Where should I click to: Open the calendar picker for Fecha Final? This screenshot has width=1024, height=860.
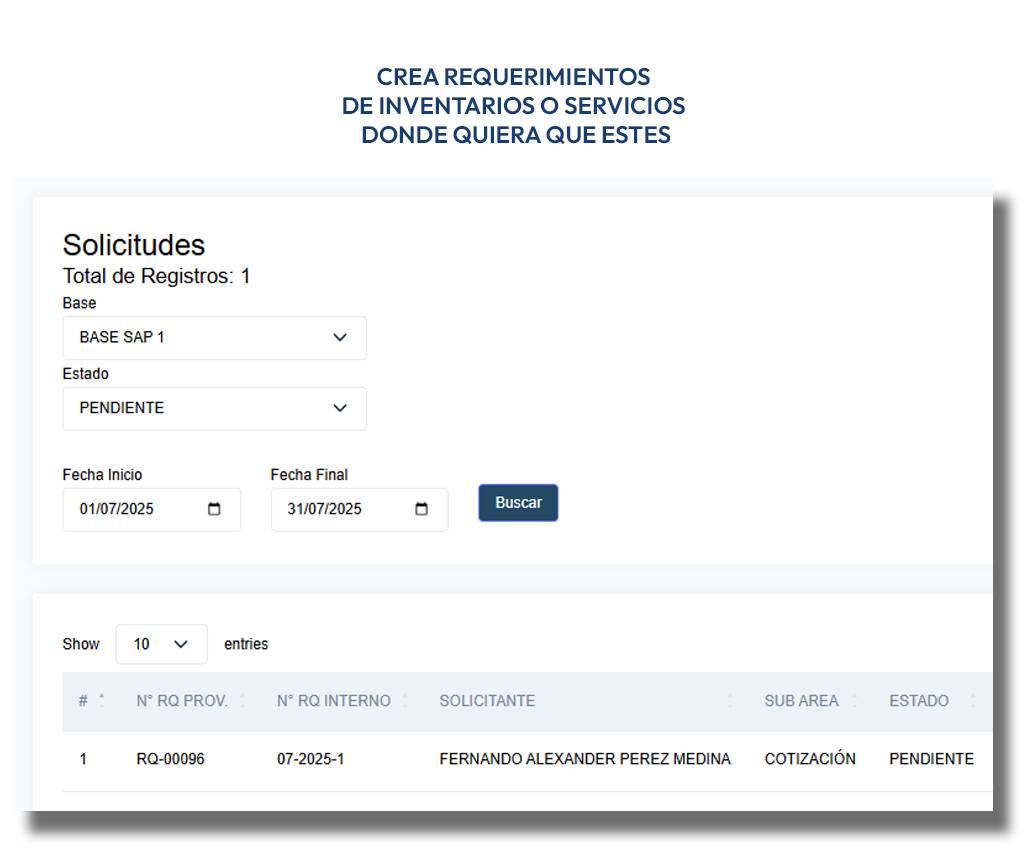coord(421,509)
